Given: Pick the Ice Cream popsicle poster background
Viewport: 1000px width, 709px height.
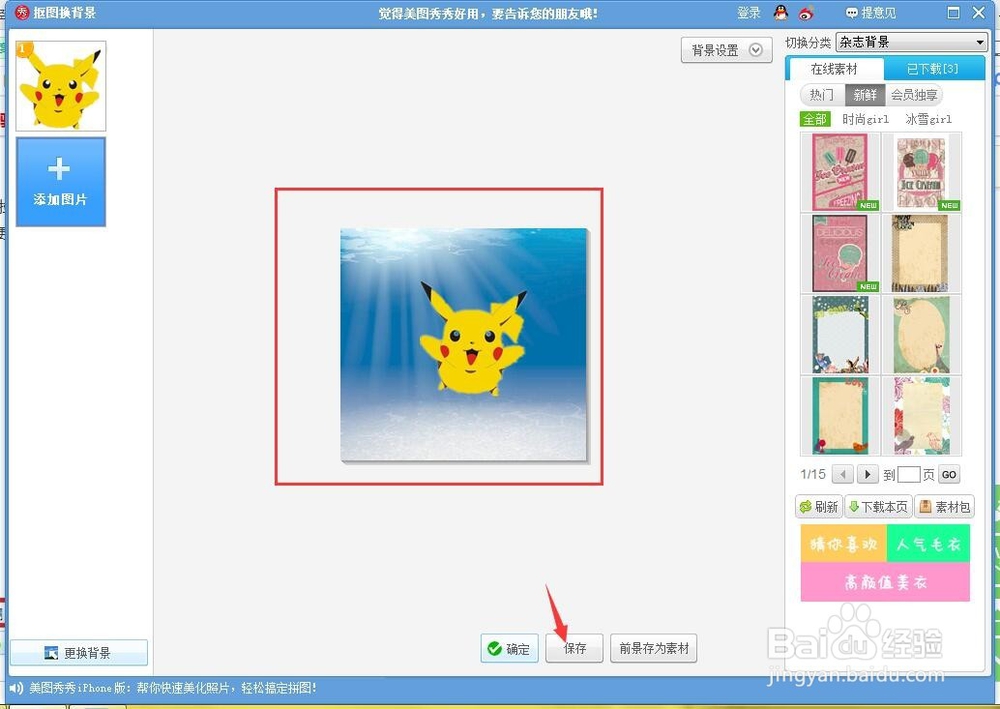Looking at the screenshot, I should click(840, 172).
